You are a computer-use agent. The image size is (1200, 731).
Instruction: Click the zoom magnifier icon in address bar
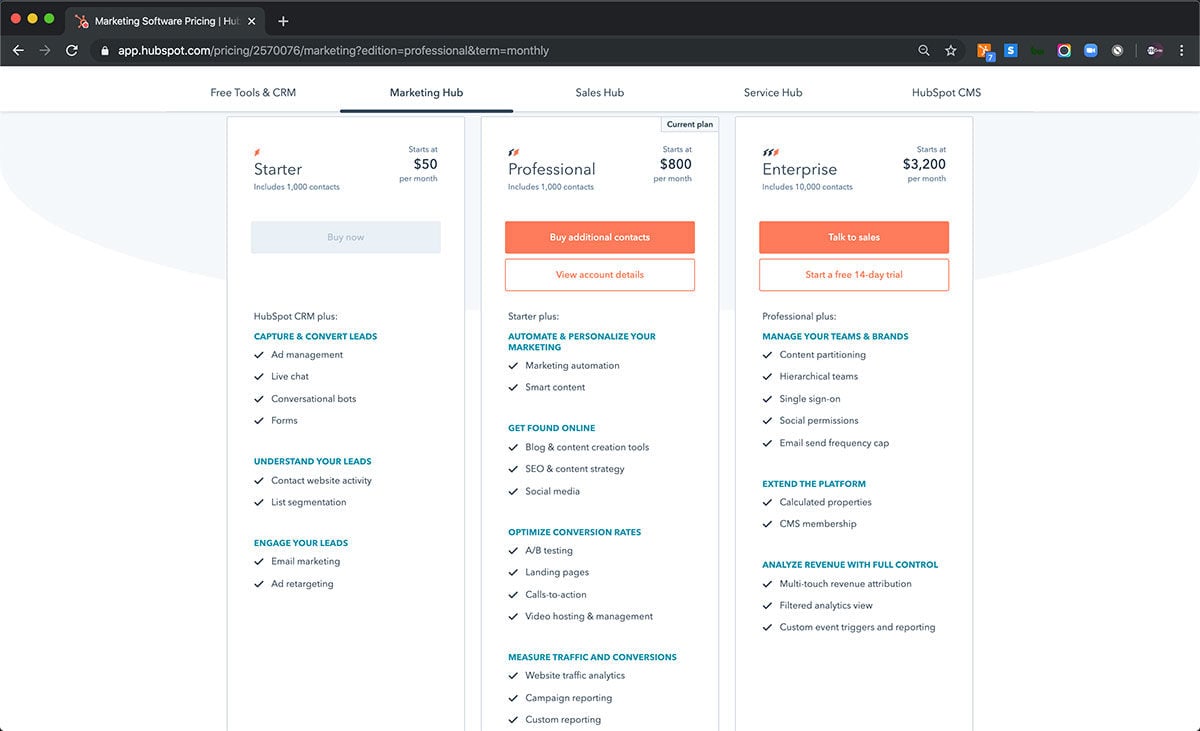point(924,50)
